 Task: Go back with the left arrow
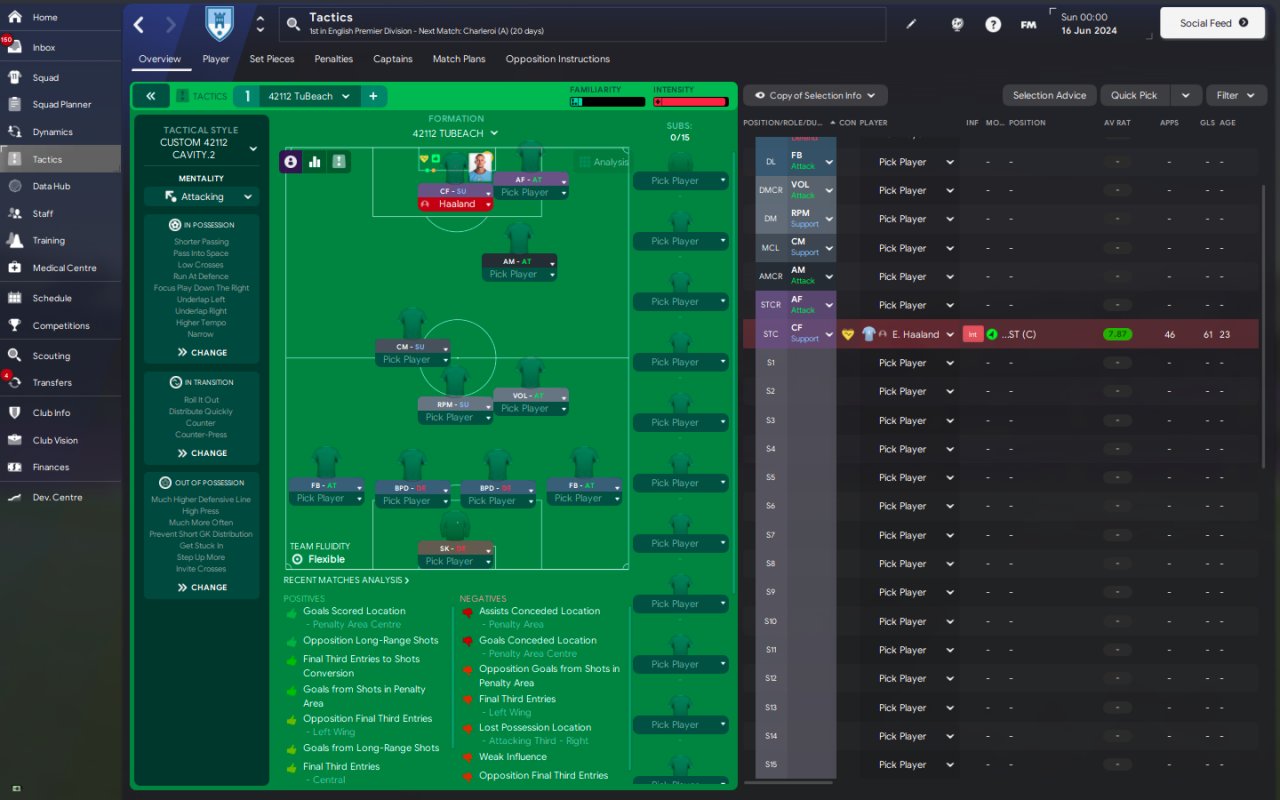click(x=139, y=24)
